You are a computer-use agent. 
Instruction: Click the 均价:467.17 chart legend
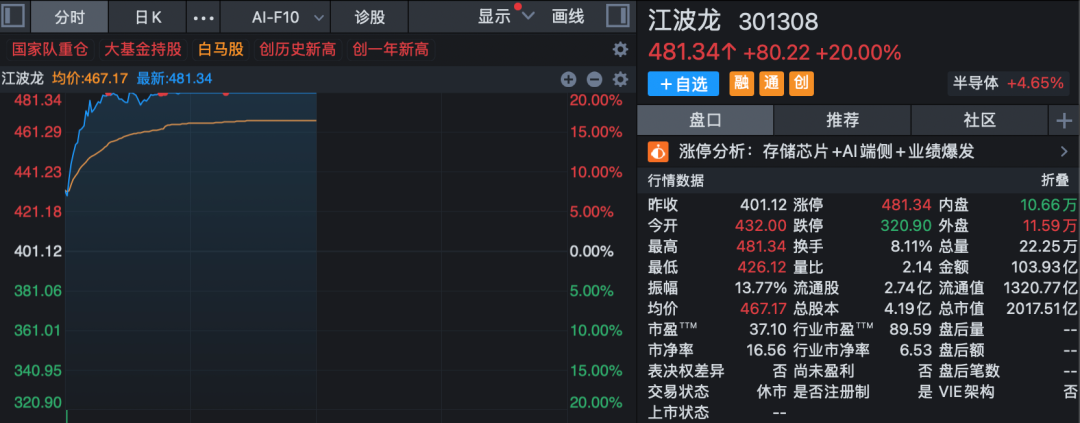click(x=90, y=79)
